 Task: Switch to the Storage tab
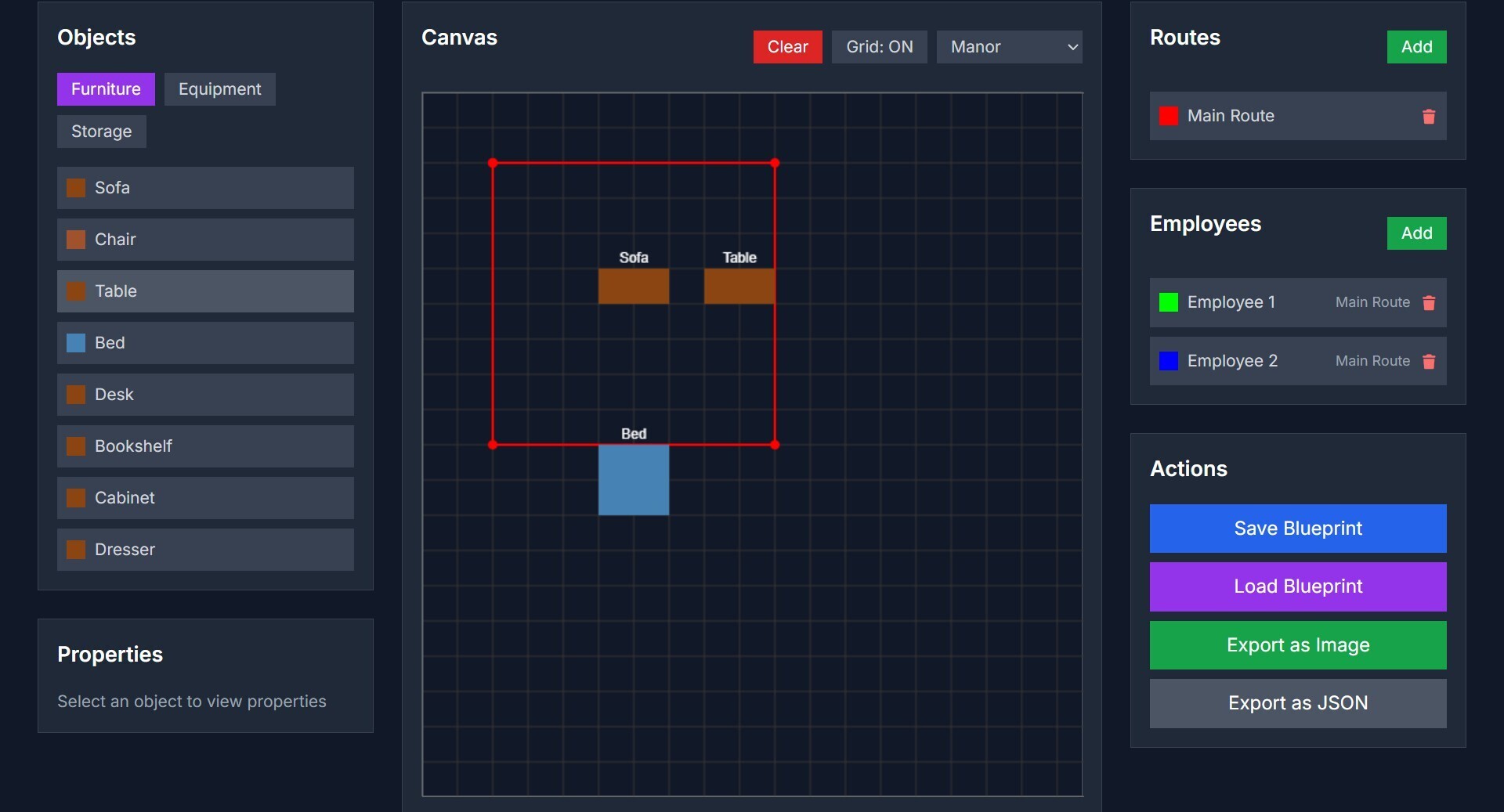(x=101, y=132)
